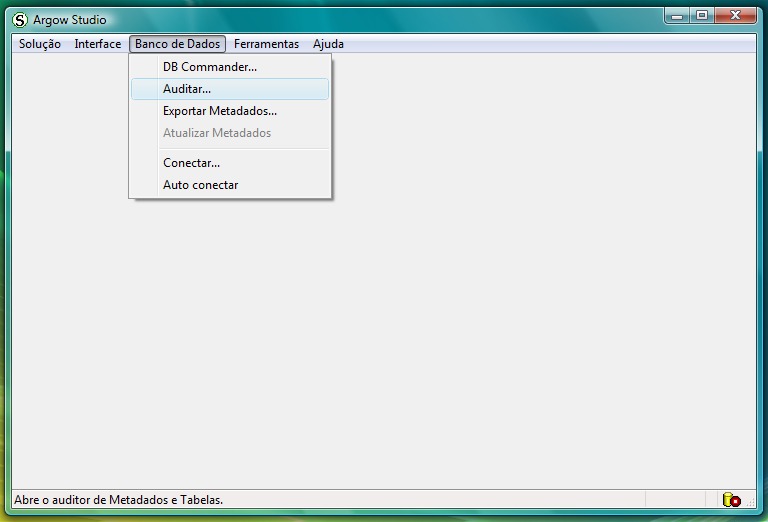Open the Ferramentas menu
Screen dimensions: 768x522
[x=266, y=44]
